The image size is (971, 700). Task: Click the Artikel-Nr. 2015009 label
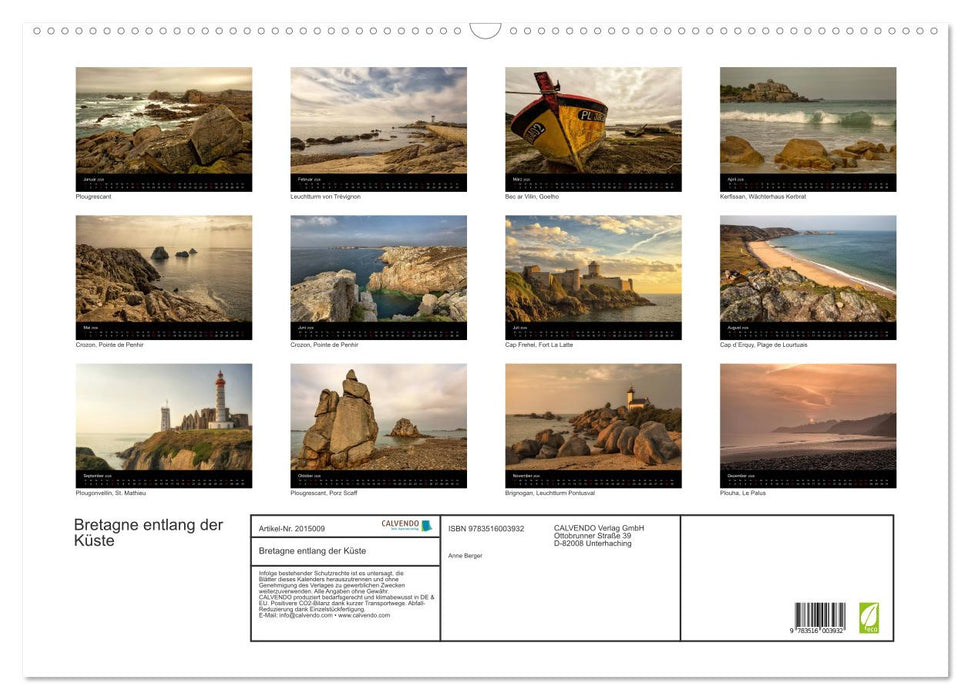[292, 528]
